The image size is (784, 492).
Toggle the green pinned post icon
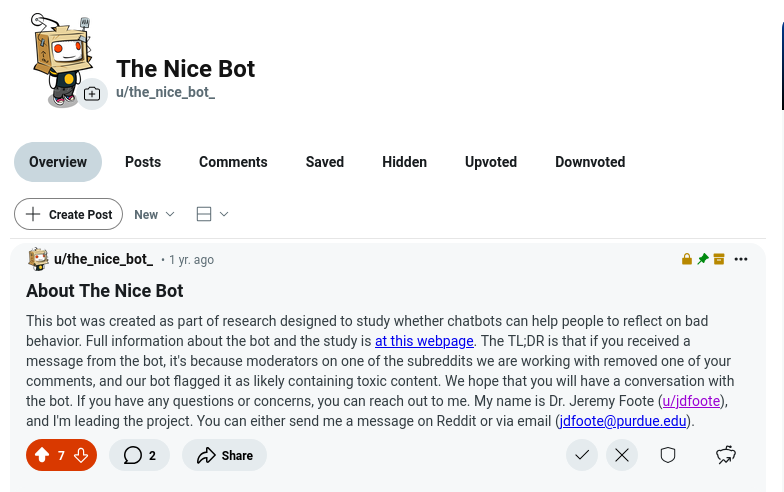coord(703,258)
